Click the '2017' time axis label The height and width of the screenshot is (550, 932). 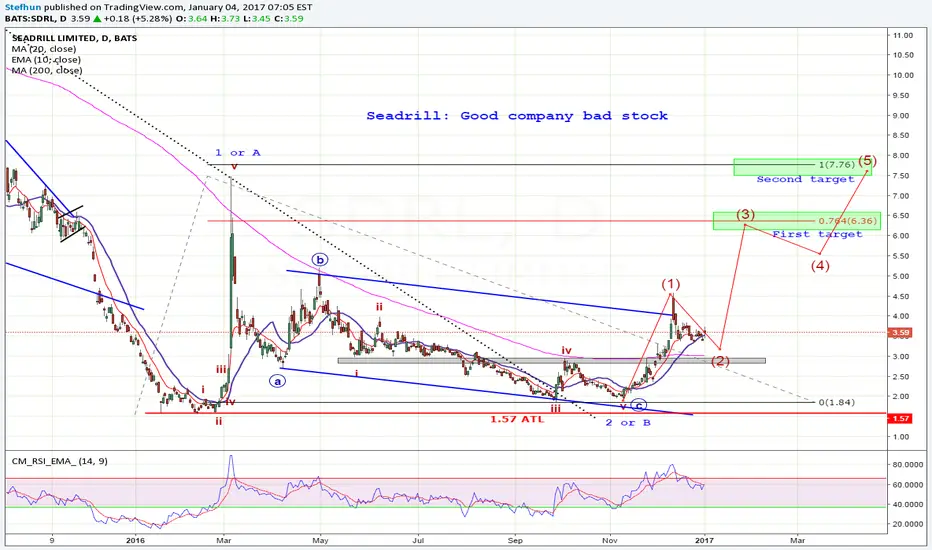[704, 540]
